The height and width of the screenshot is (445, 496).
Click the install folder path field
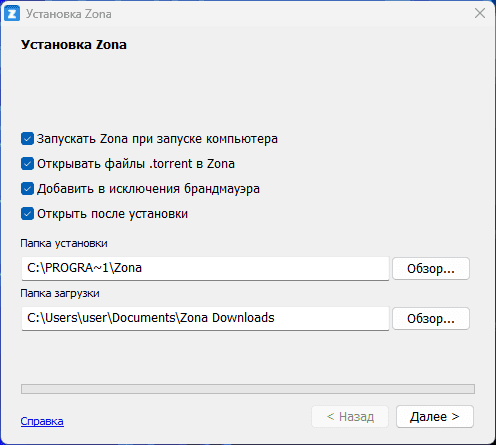coord(205,268)
